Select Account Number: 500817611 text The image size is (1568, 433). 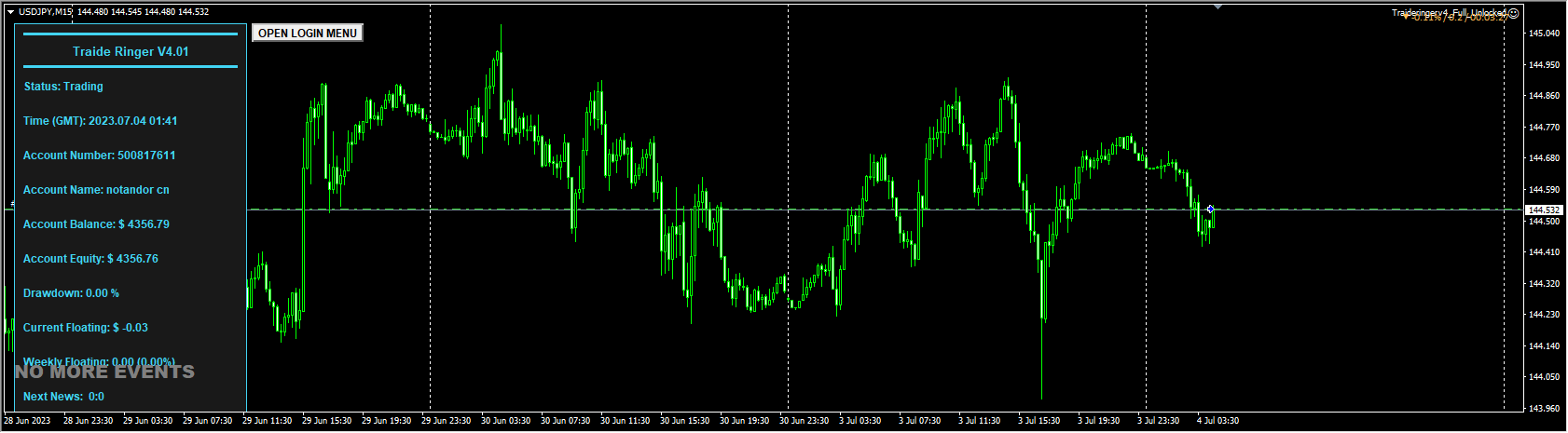tap(99, 156)
